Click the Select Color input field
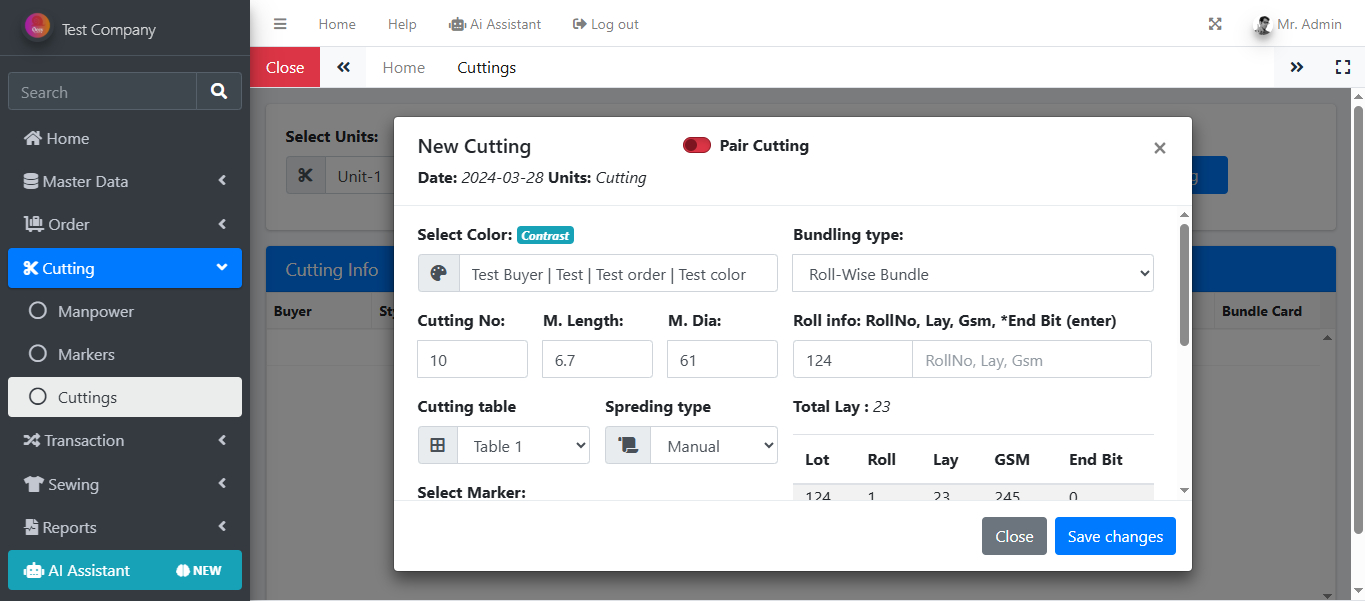The height and width of the screenshot is (601, 1365). 618,274
